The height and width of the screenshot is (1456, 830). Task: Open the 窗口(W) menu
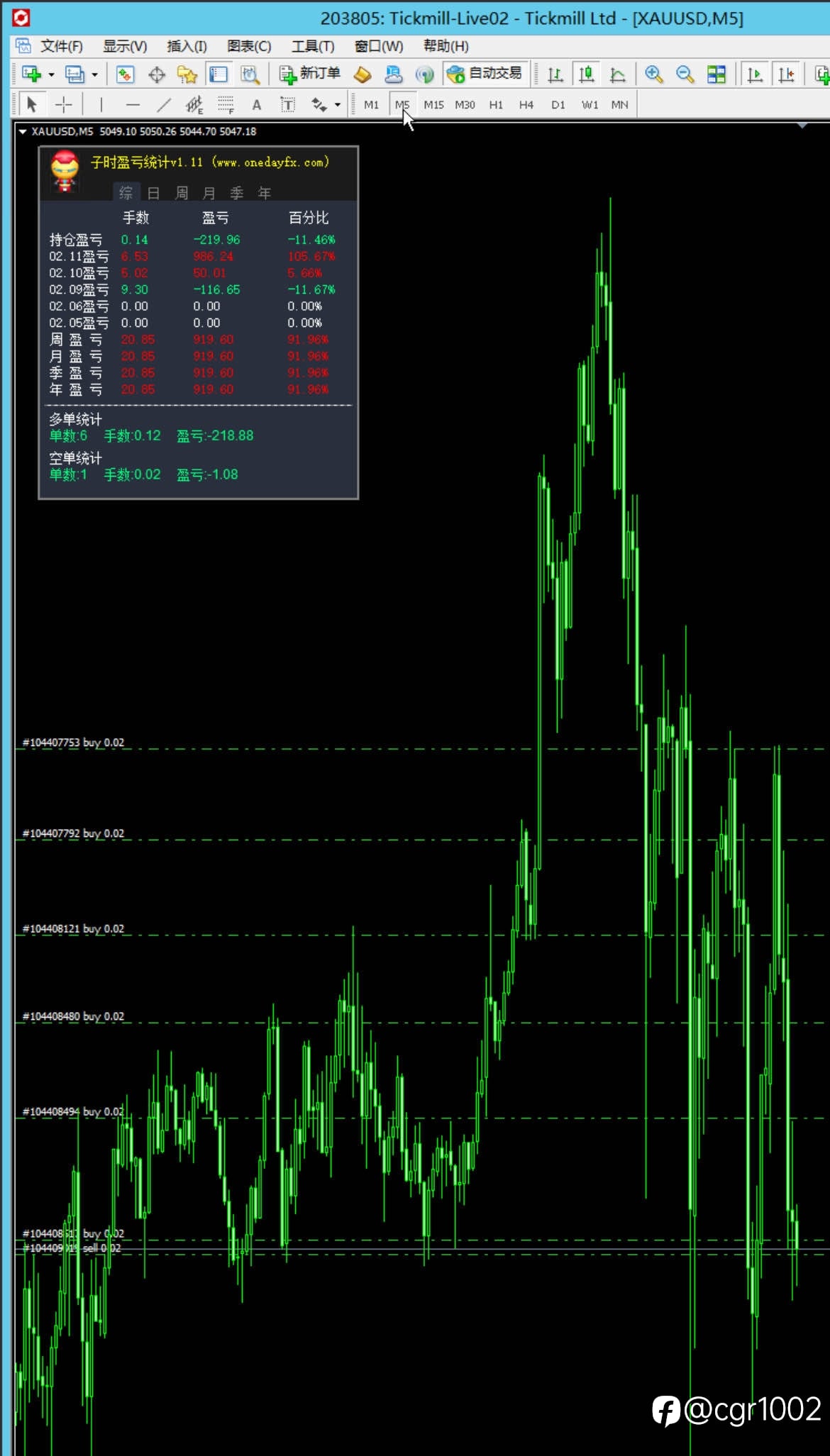[x=379, y=46]
